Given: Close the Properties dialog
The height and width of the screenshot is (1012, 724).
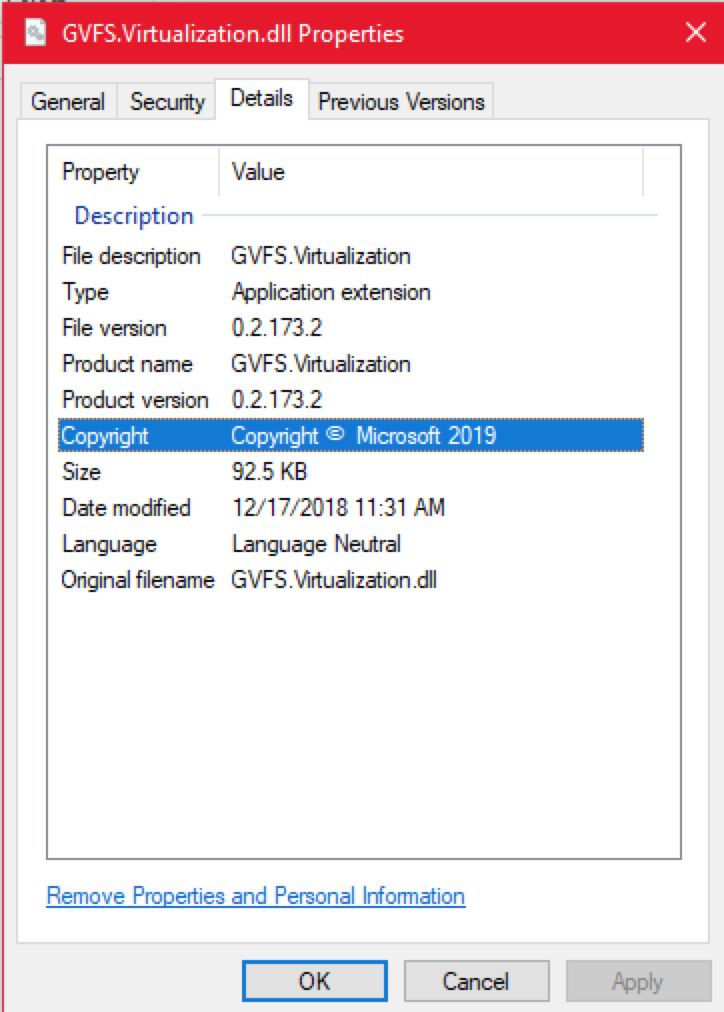Looking at the screenshot, I should pyautogui.click(x=696, y=32).
